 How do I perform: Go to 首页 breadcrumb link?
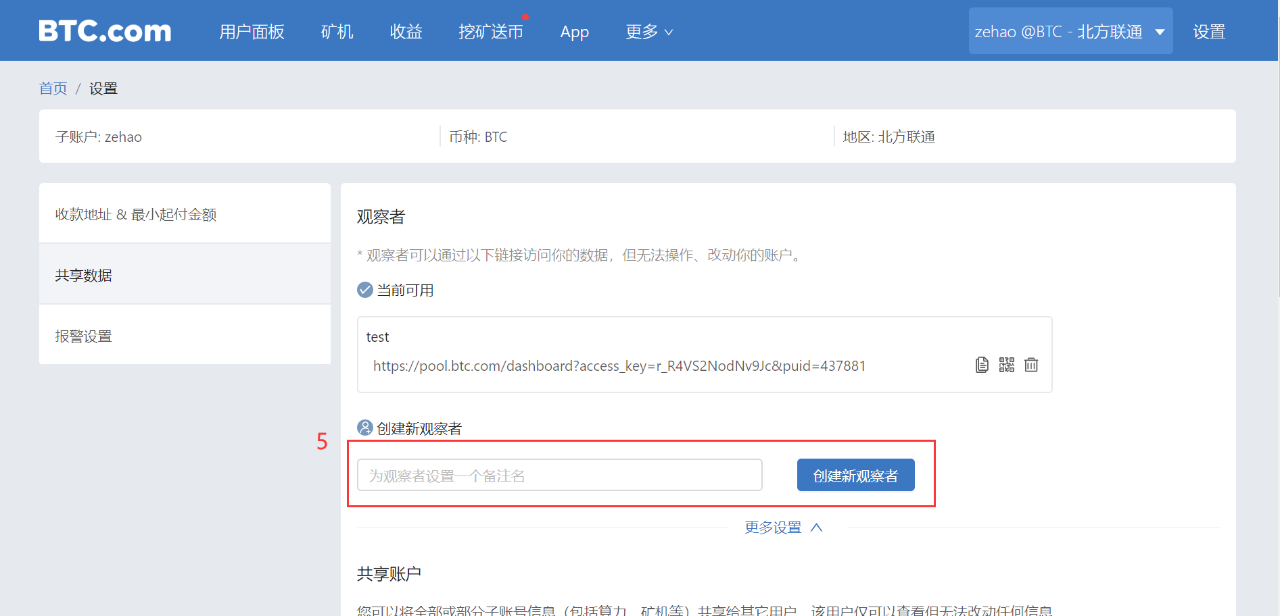[x=53, y=88]
